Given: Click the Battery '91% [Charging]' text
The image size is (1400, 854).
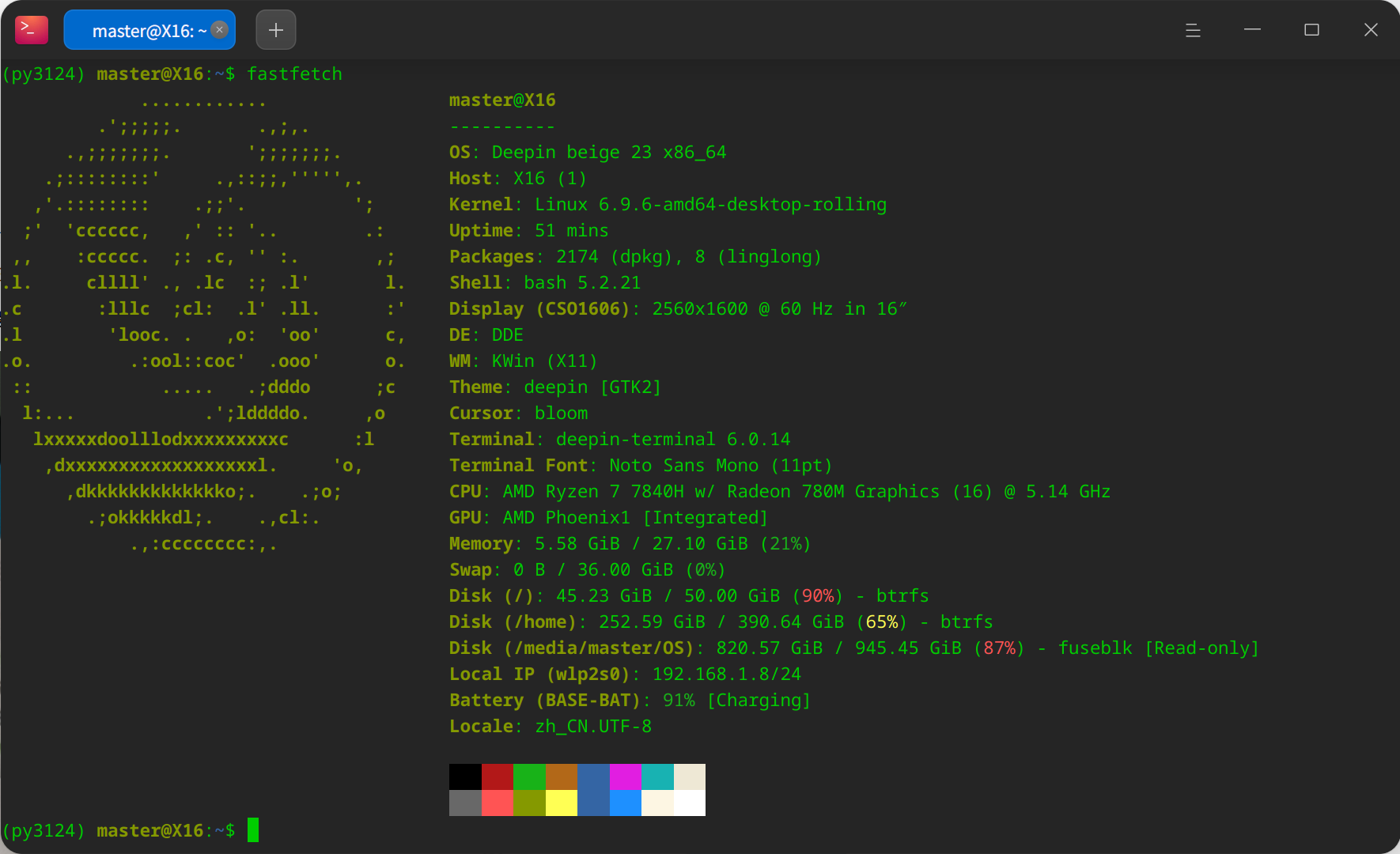Looking at the screenshot, I should tap(736, 700).
